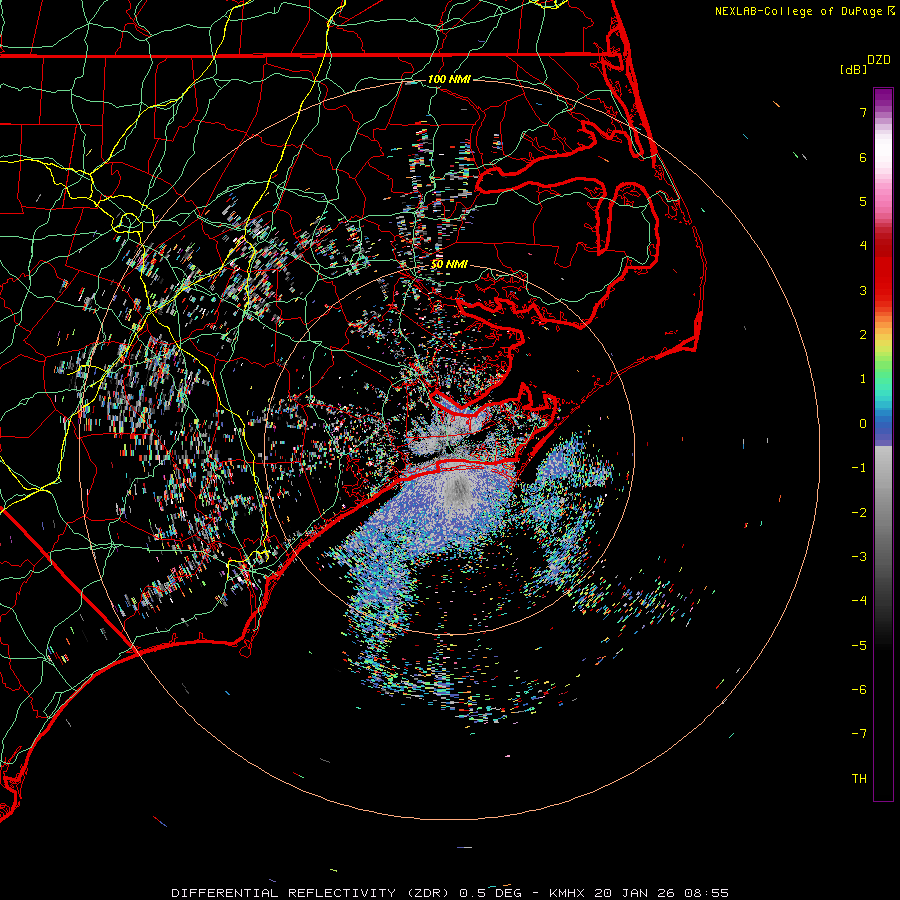Click the '0.5 DEG' elevation angle text
This screenshot has height=900, width=900.
(491, 893)
